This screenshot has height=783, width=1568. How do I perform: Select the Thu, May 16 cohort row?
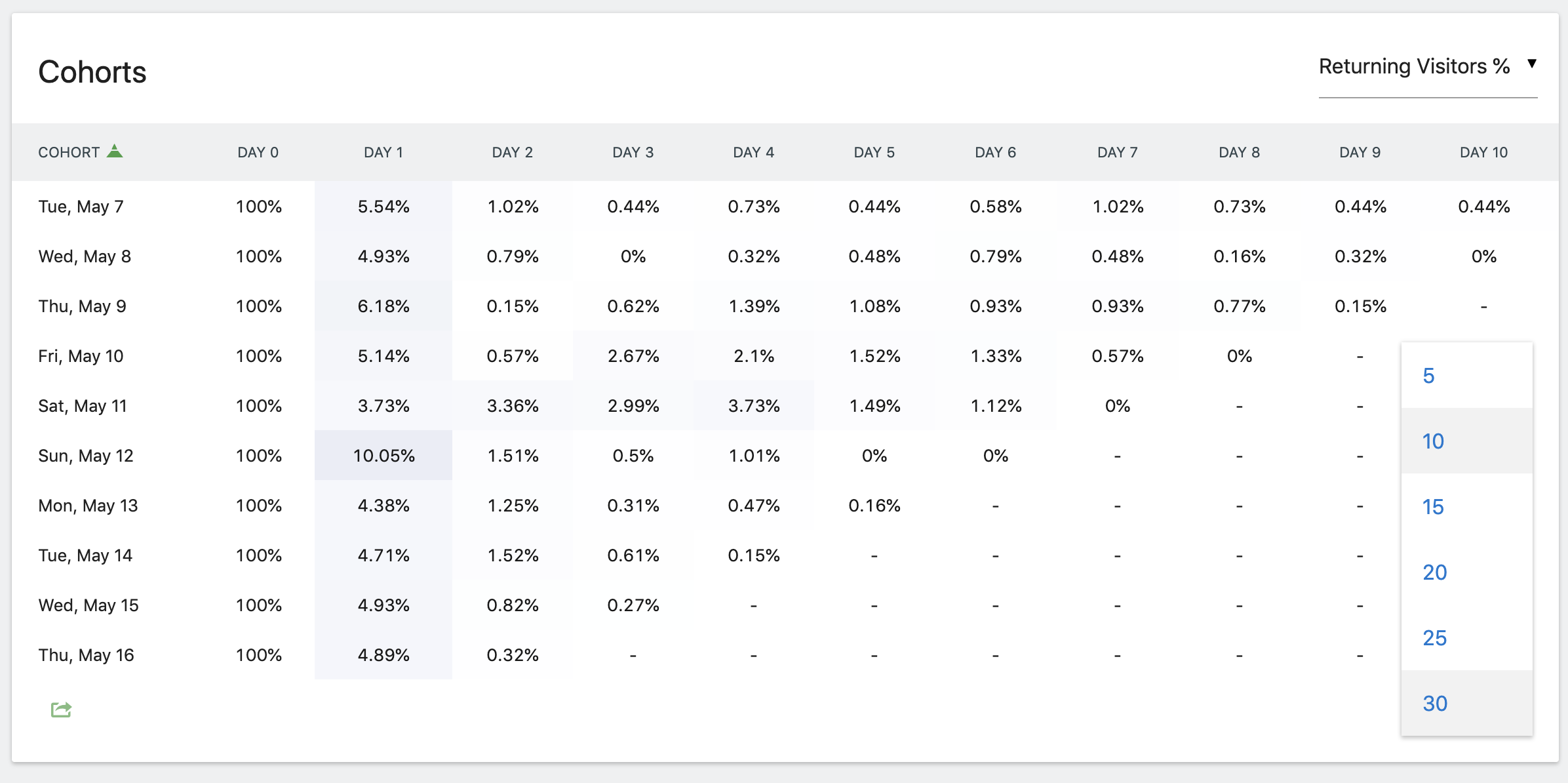click(86, 655)
